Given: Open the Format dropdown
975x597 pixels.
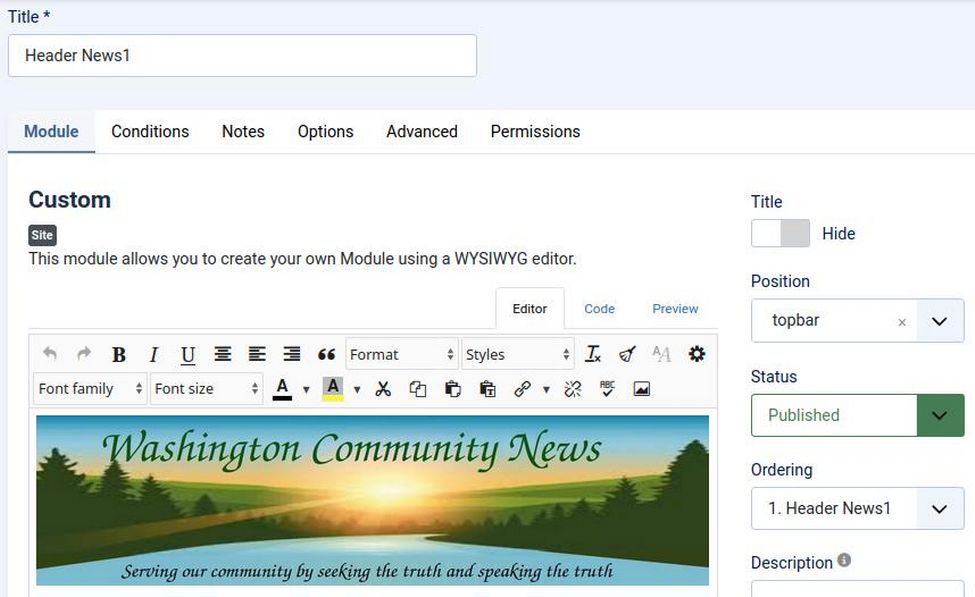Looking at the screenshot, I should click(401, 354).
